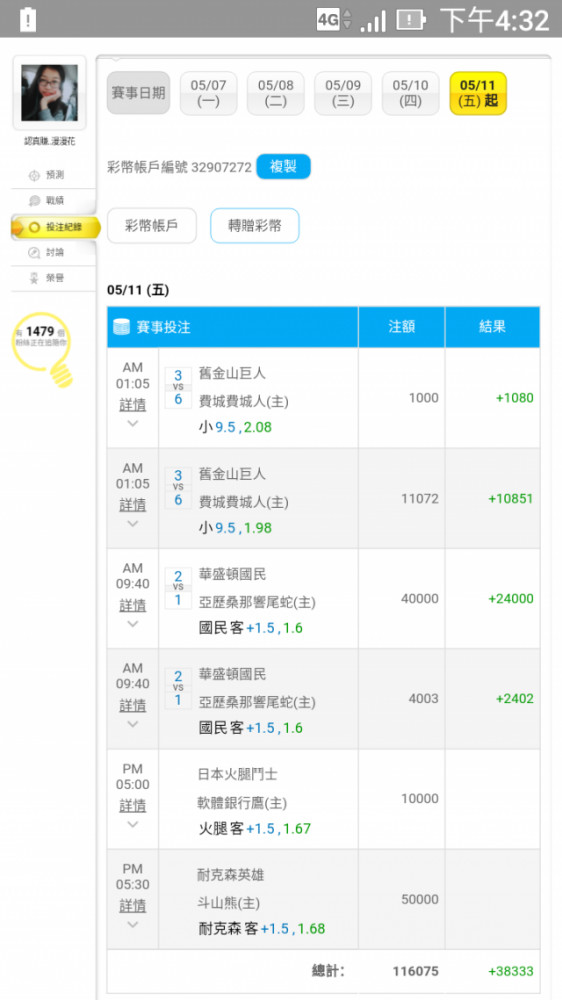Switch to the 05/09 (三) date tab
The image size is (562, 1000).
click(x=343, y=93)
